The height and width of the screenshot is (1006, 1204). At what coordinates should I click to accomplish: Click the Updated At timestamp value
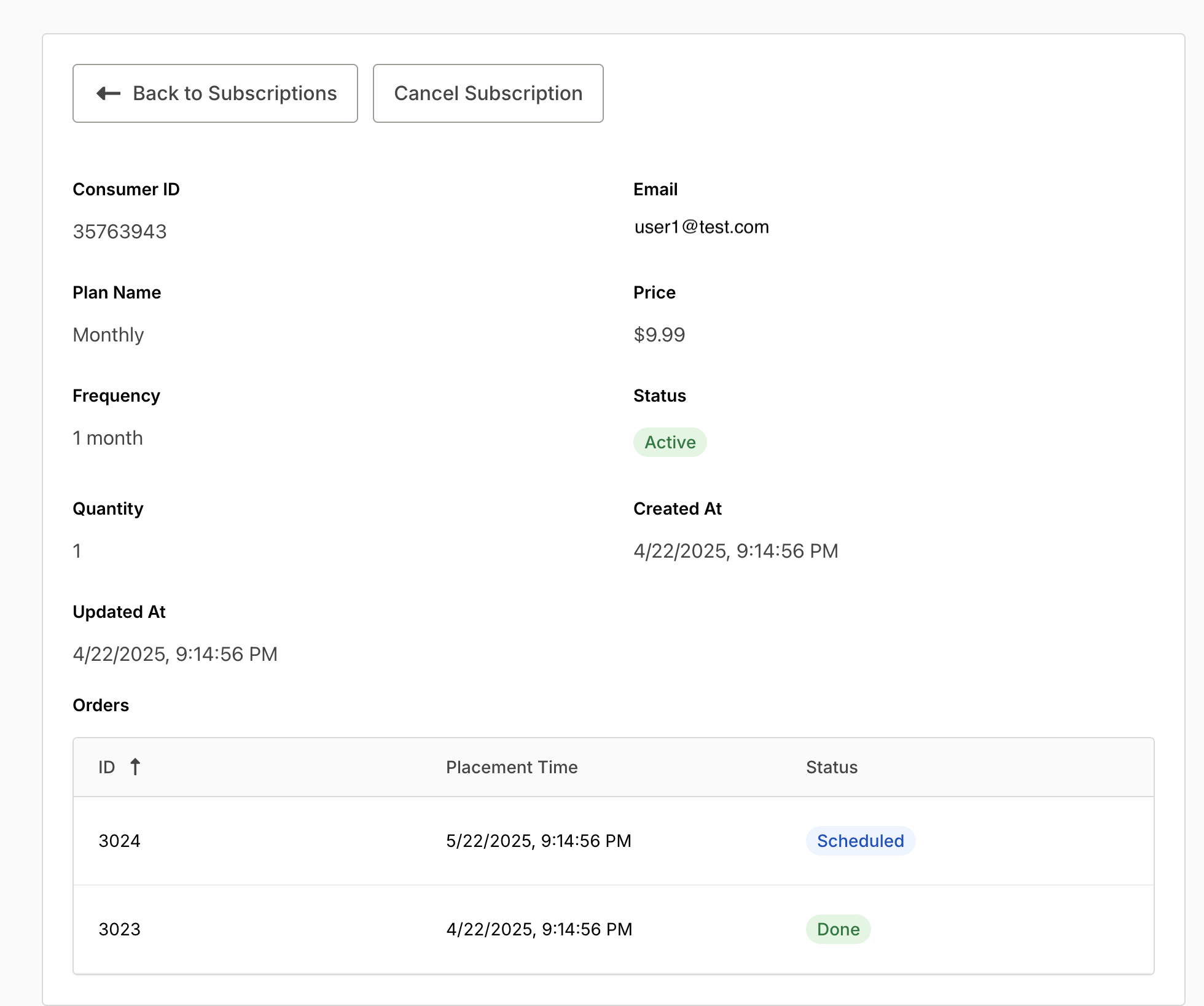(x=175, y=654)
